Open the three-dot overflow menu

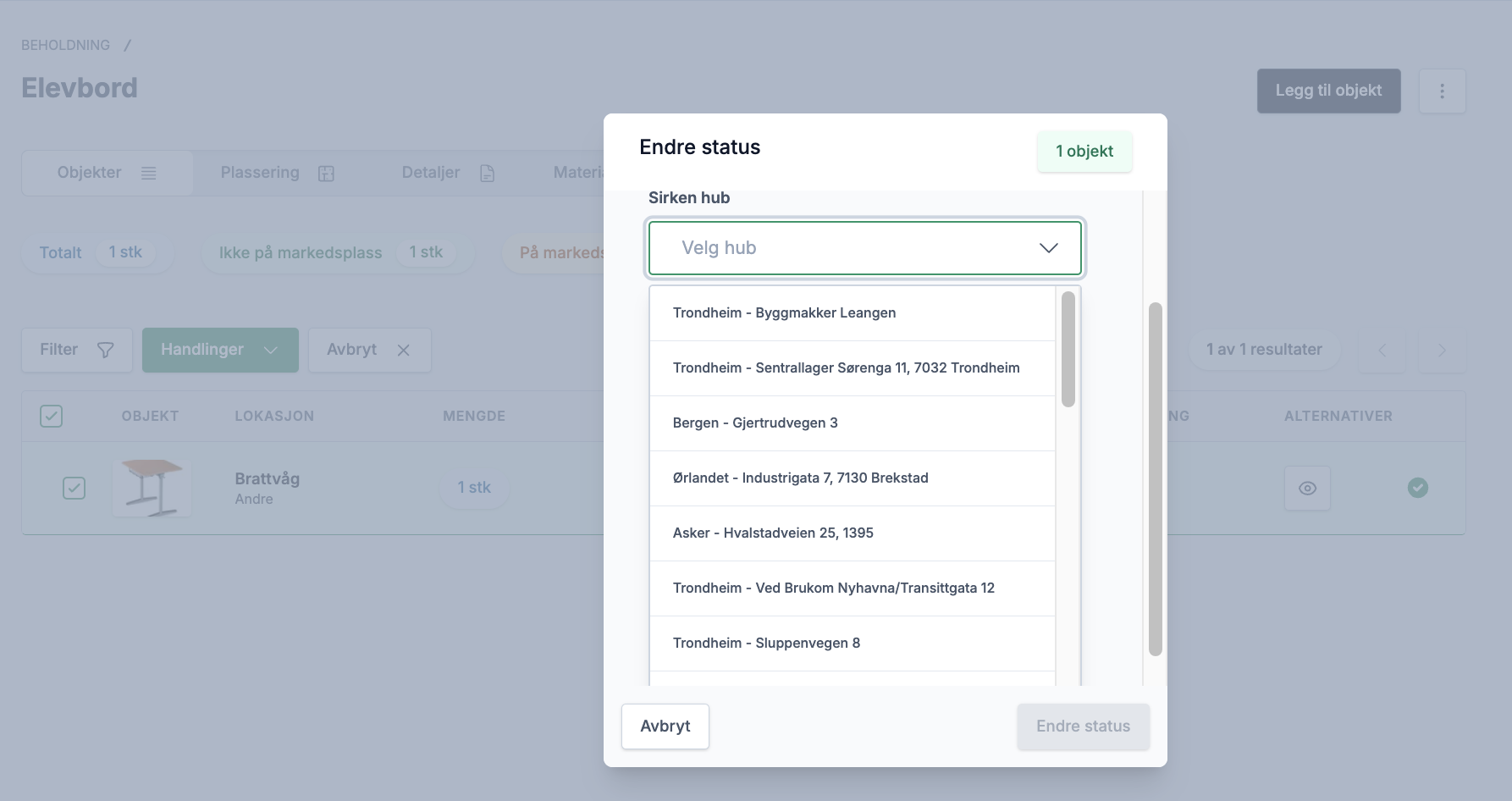click(1442, 91)
